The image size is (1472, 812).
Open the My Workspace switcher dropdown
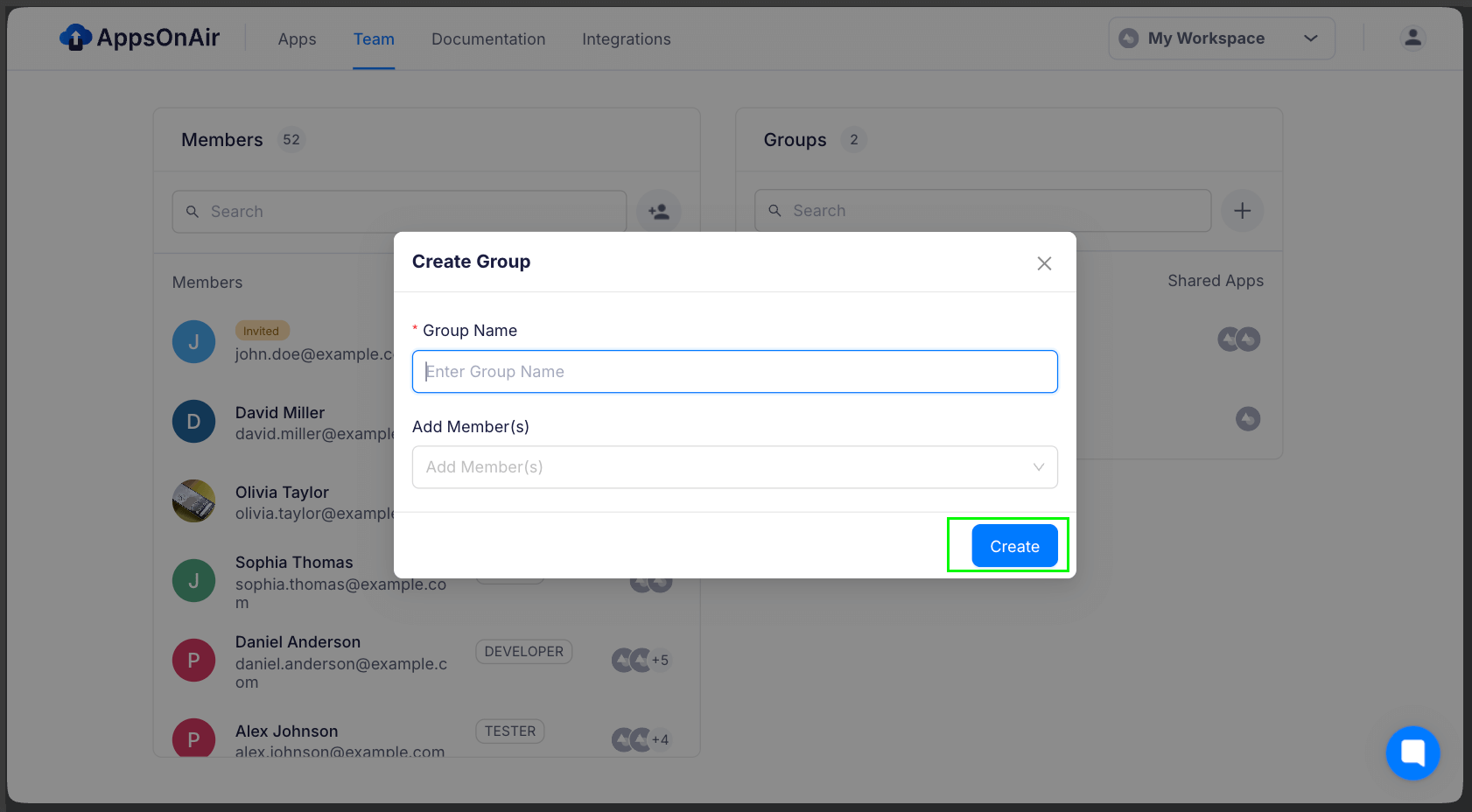pyautogui.click(x=1221, y=38)
